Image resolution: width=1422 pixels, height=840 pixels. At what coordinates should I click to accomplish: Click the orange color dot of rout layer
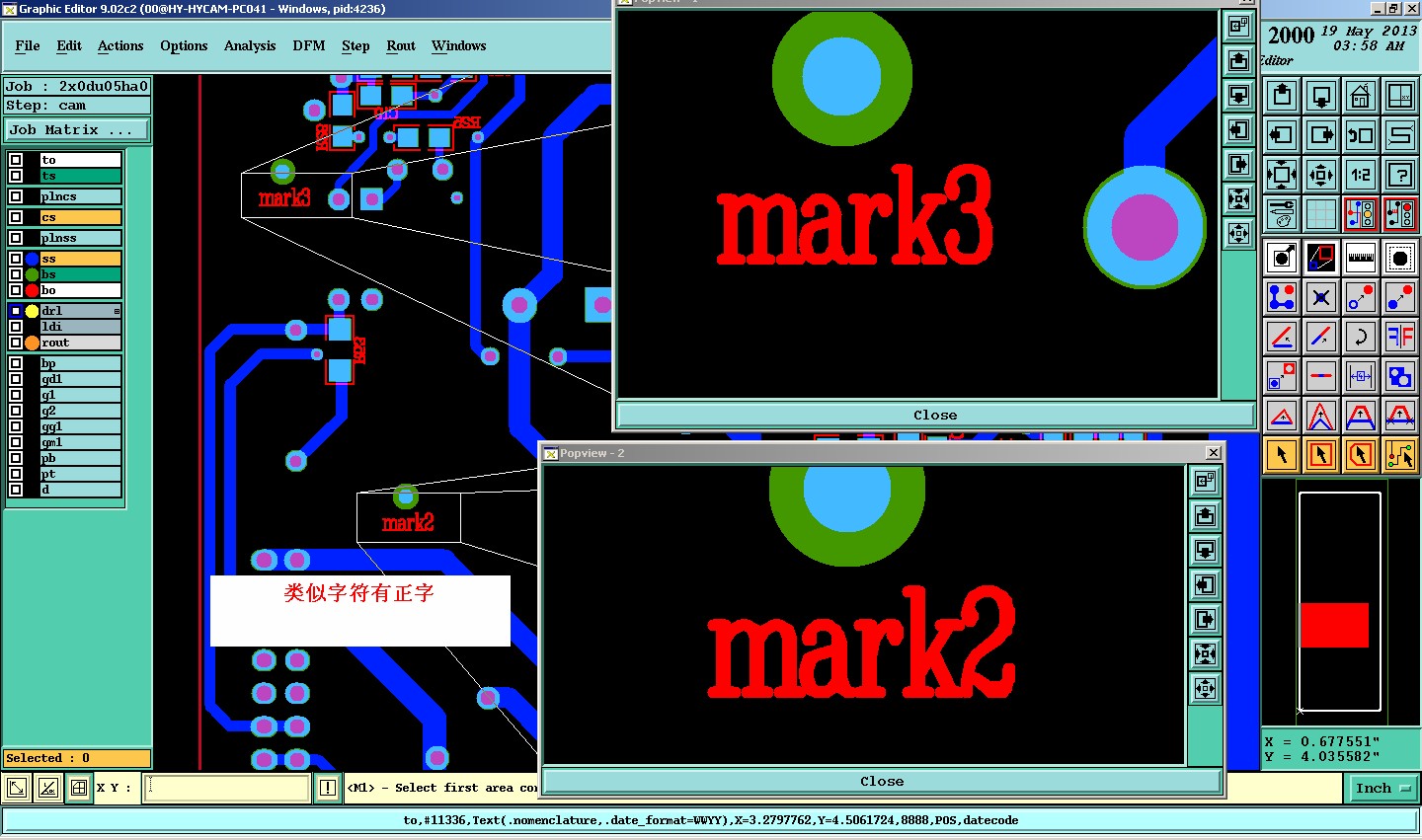(32, 343)
